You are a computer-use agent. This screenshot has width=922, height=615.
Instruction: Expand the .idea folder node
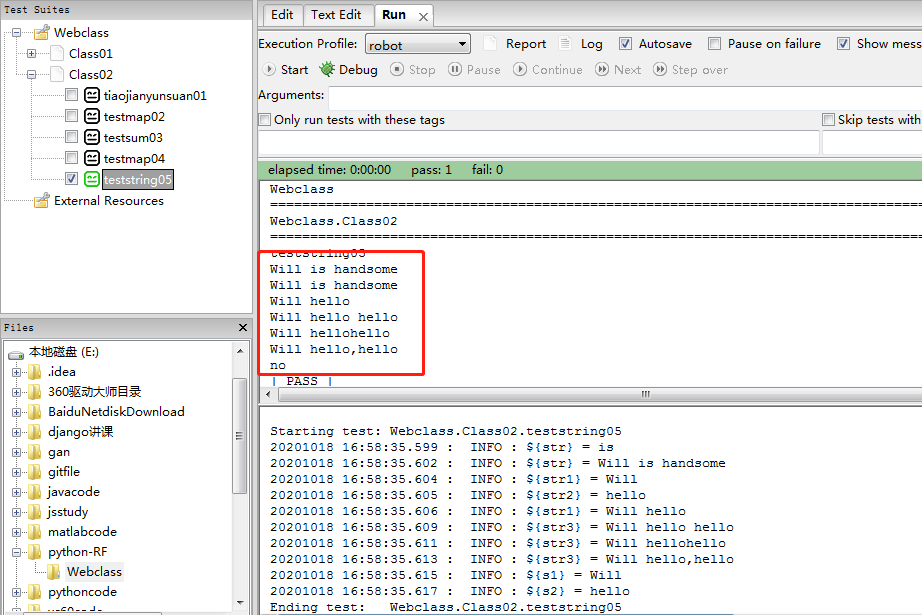[x=16, y=372]
